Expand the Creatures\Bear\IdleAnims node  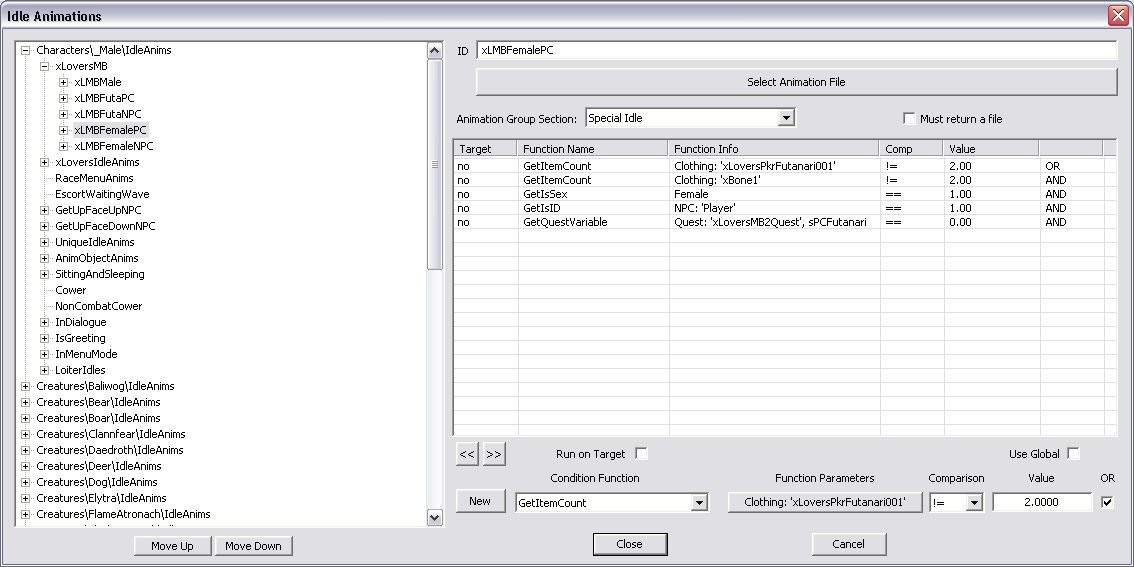[x=25, y=402]
